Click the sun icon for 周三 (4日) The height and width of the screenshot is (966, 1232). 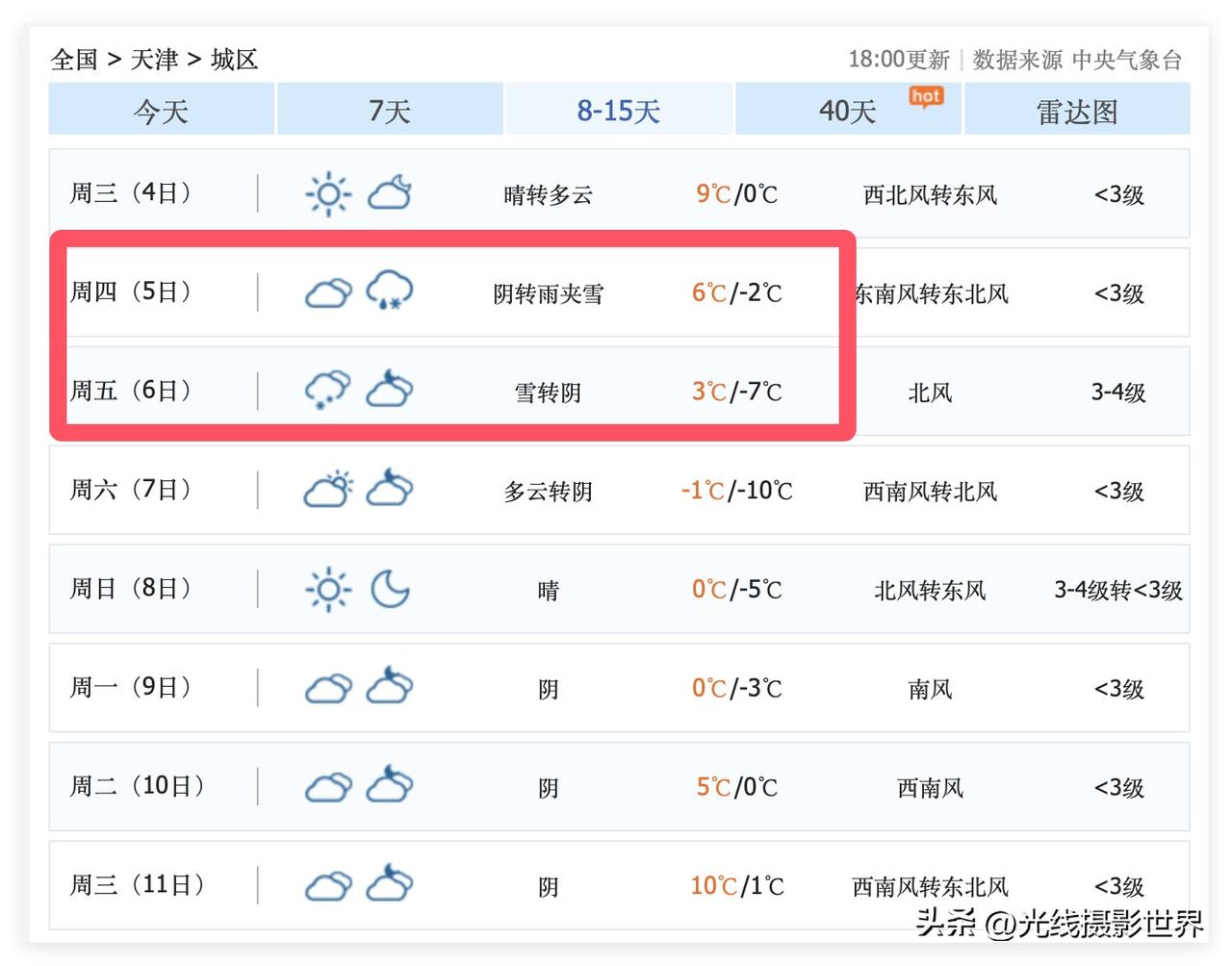(327, 193)
